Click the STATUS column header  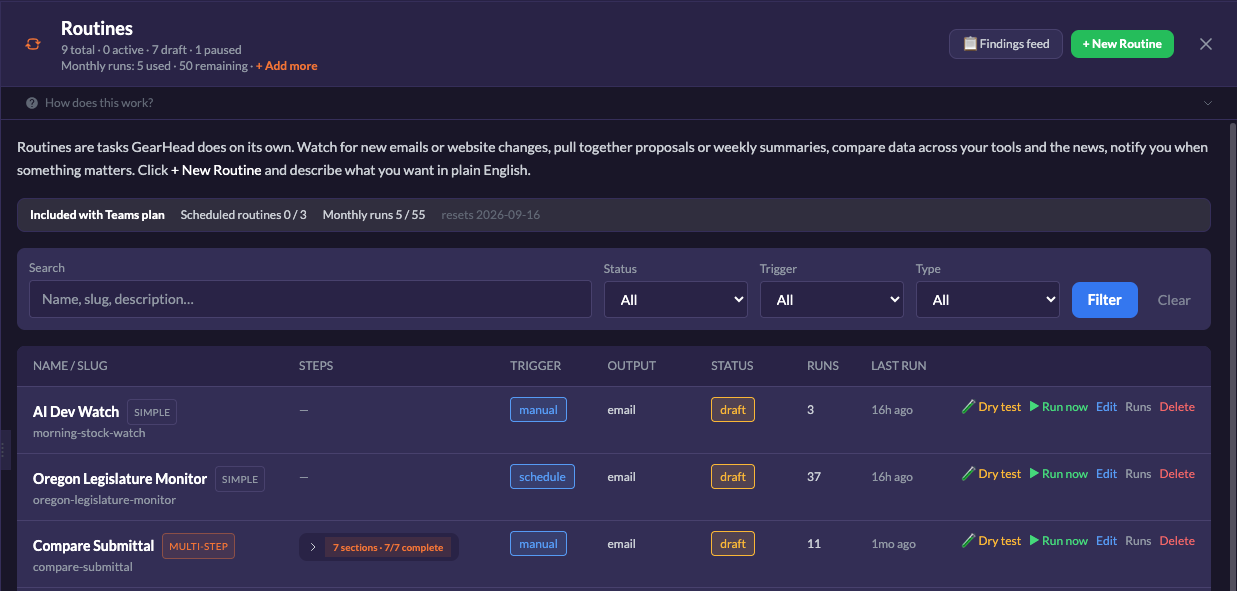pos(732,366)
